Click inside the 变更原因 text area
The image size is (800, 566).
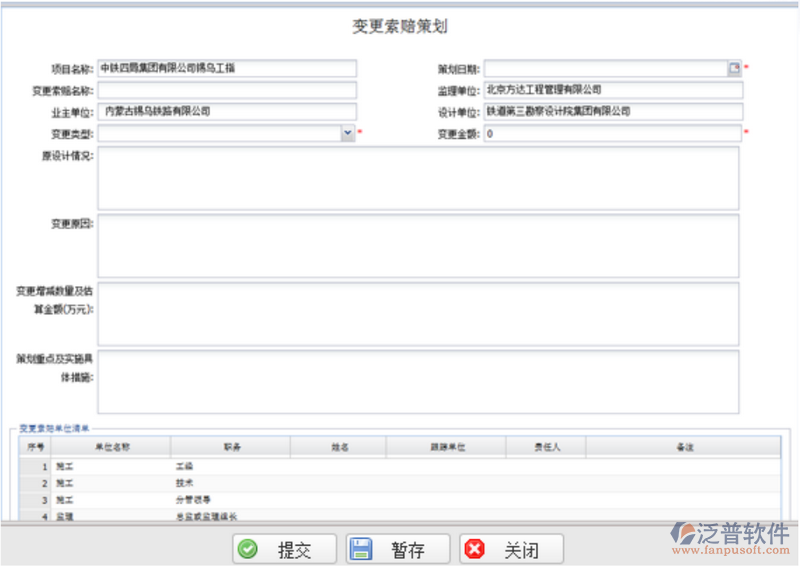(418, 246)
